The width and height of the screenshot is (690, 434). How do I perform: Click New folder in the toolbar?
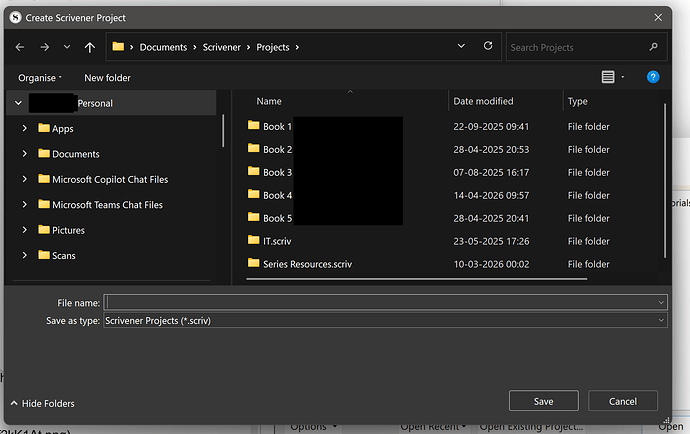click(x=107, y=78)
